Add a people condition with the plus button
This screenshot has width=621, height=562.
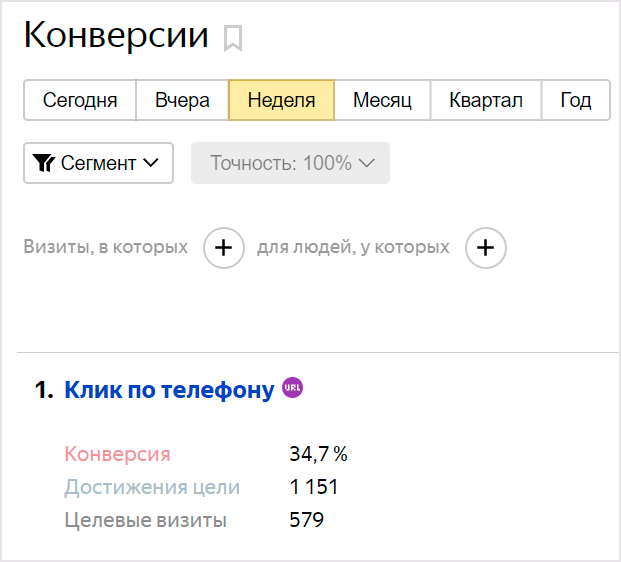pyautogui.click(x=486, y=248)
